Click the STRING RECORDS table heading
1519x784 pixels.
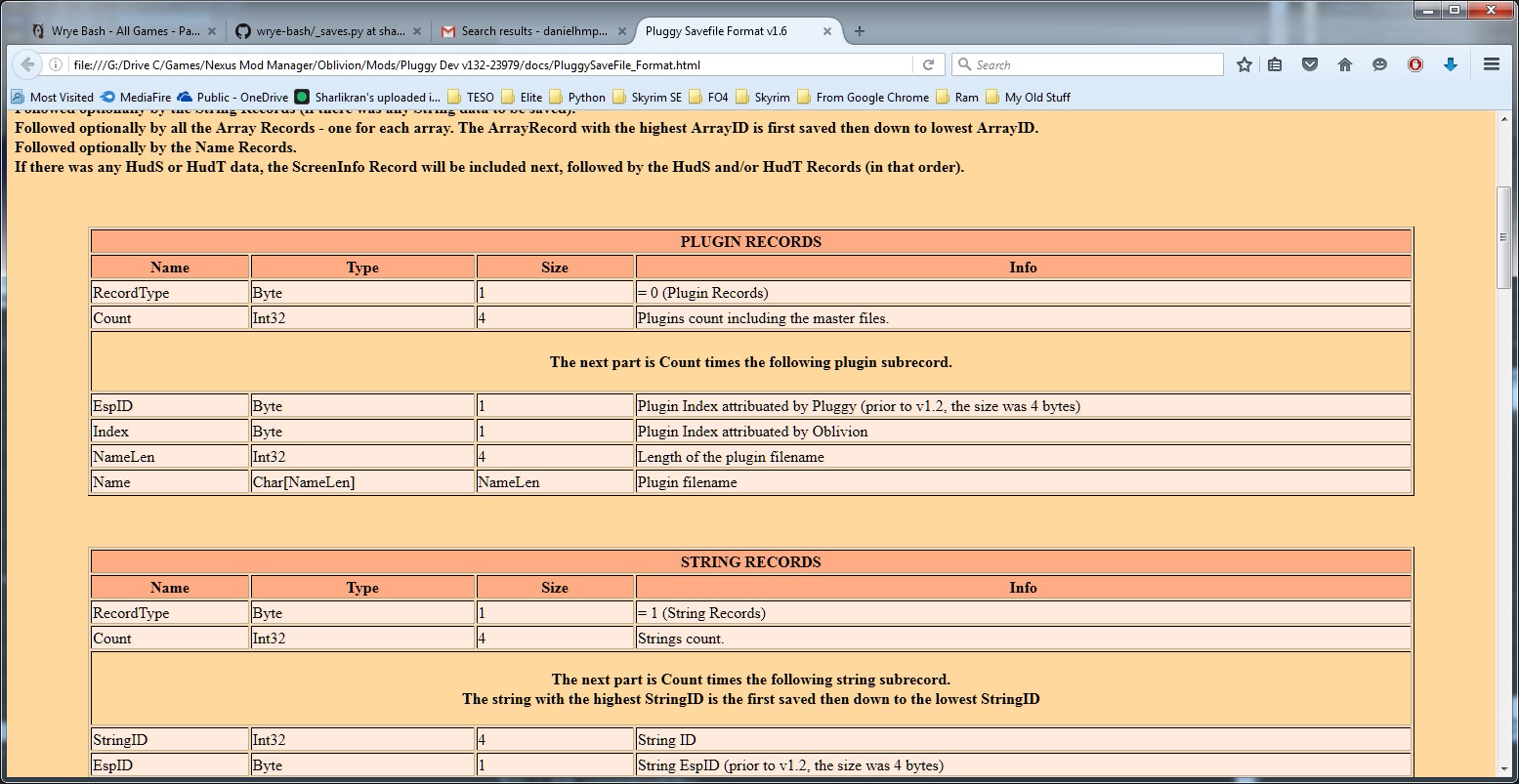750,562
